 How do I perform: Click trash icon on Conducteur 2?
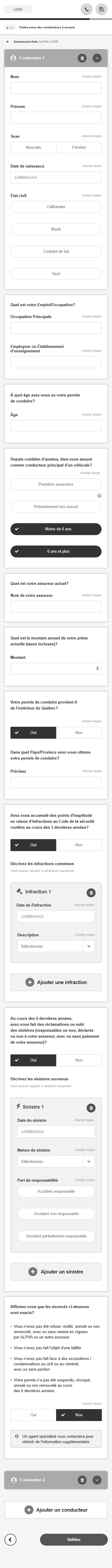click(x=82, y=1480)
